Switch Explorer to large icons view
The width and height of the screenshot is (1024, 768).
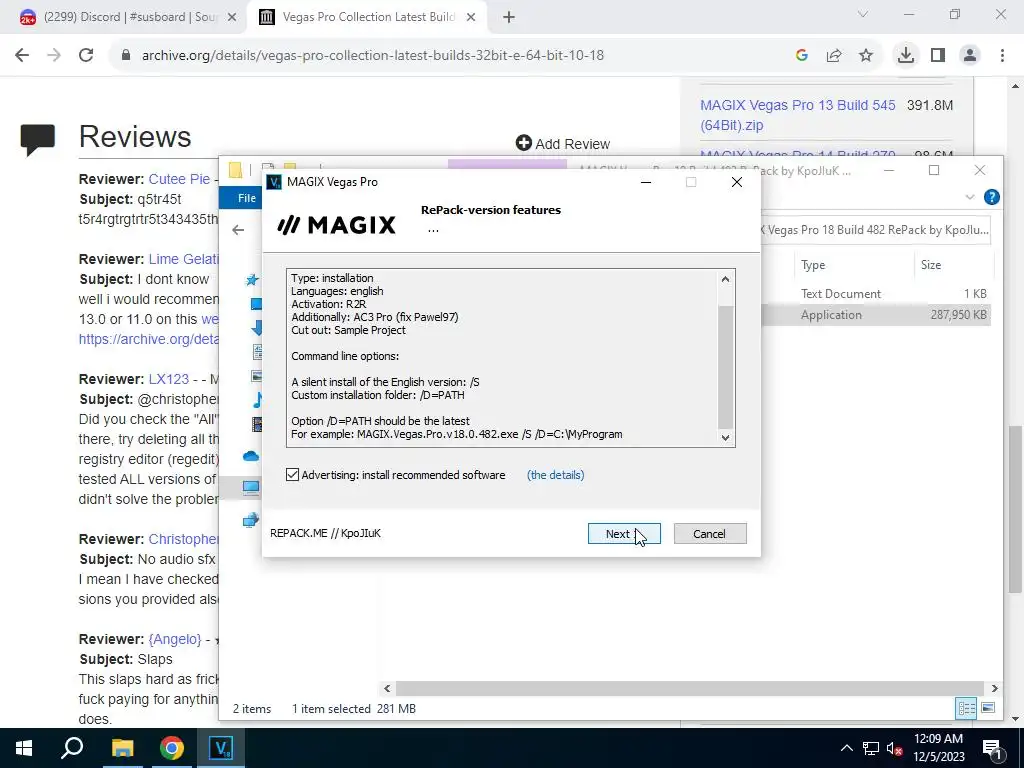click(x=988, y=709)
